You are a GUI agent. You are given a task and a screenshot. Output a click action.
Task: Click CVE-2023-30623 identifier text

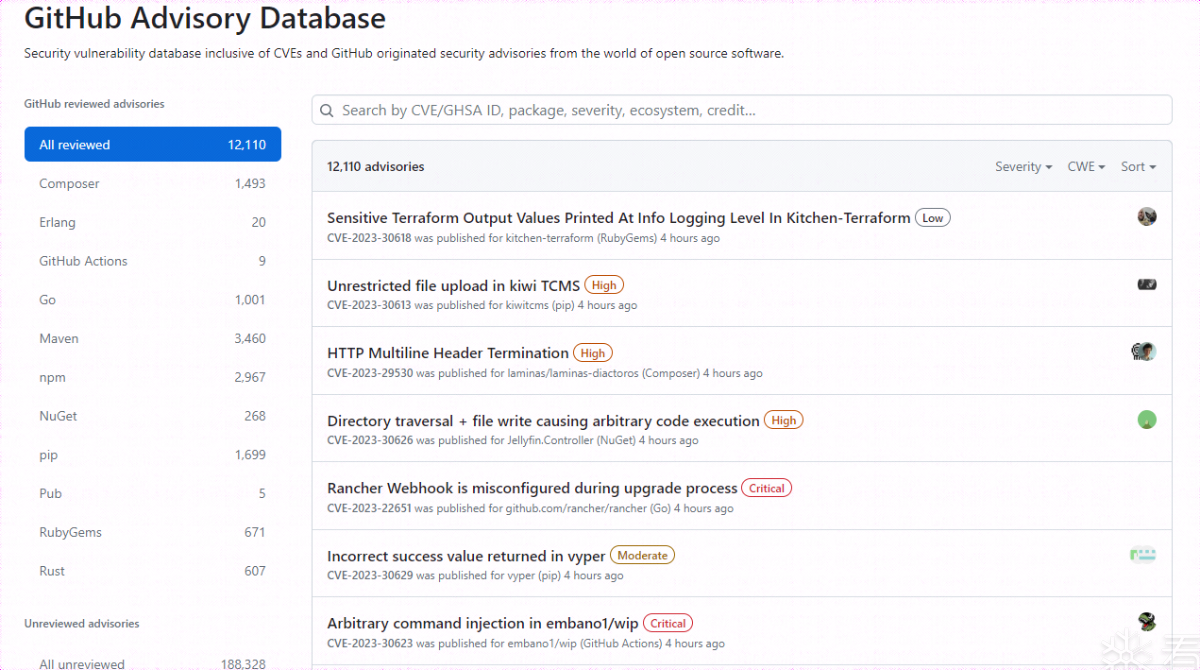click(x=369, y=643)
